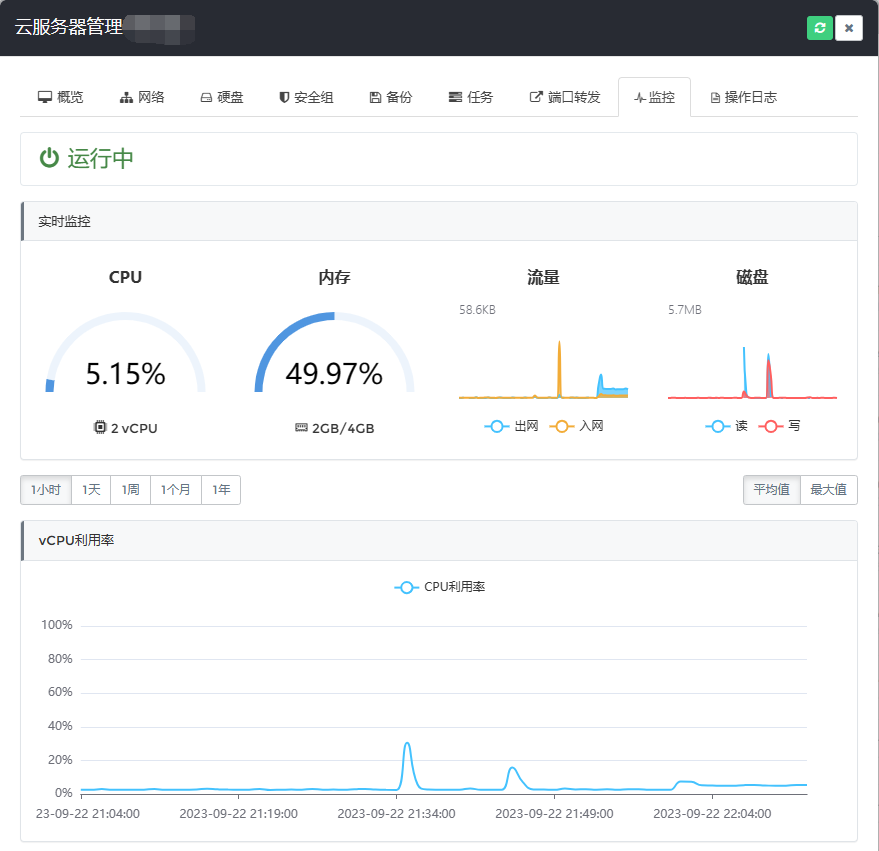Click the 运行中 status text
This screenshot has height=851, width=879.
coord(100,159)
